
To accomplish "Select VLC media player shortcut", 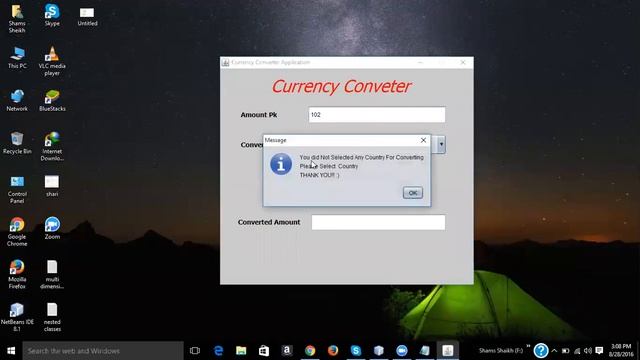I will (x=52, y=61).
